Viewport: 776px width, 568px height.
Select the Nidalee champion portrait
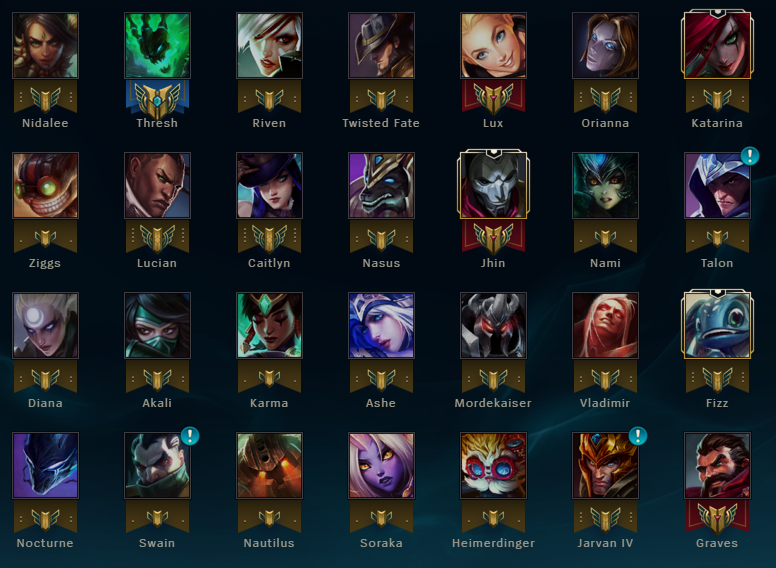[x=45, y=46]
